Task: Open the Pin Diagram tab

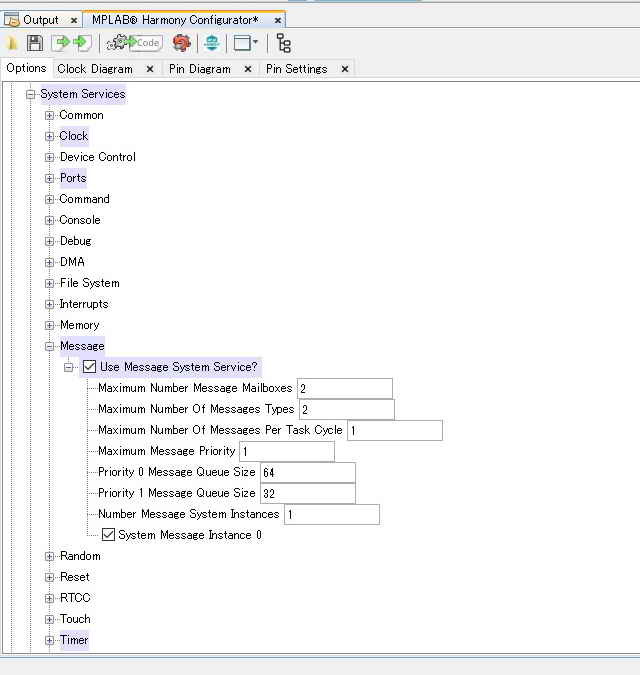Action: click(x=200, y=69)
